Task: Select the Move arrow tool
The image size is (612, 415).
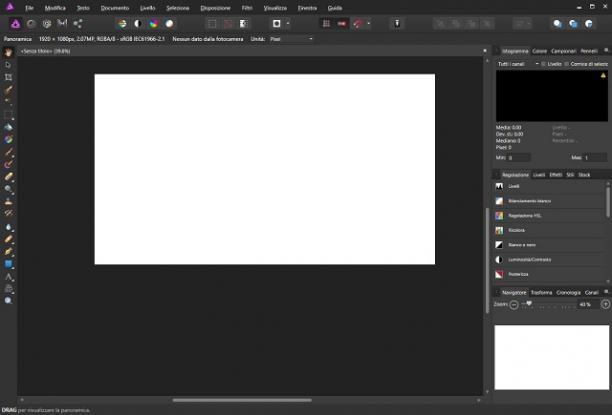Action: click(x=8, y=65)
